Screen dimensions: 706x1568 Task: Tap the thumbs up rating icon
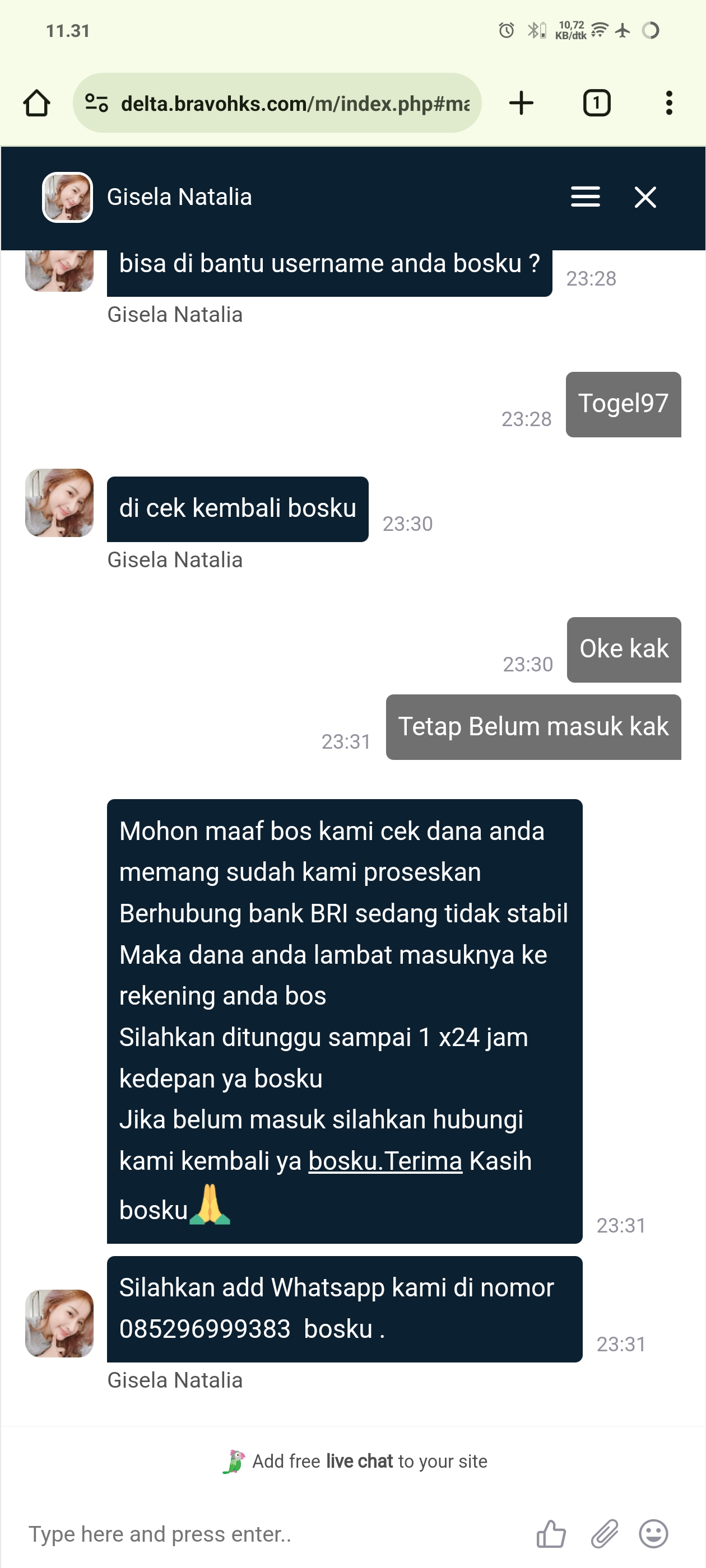(551, 1533)
